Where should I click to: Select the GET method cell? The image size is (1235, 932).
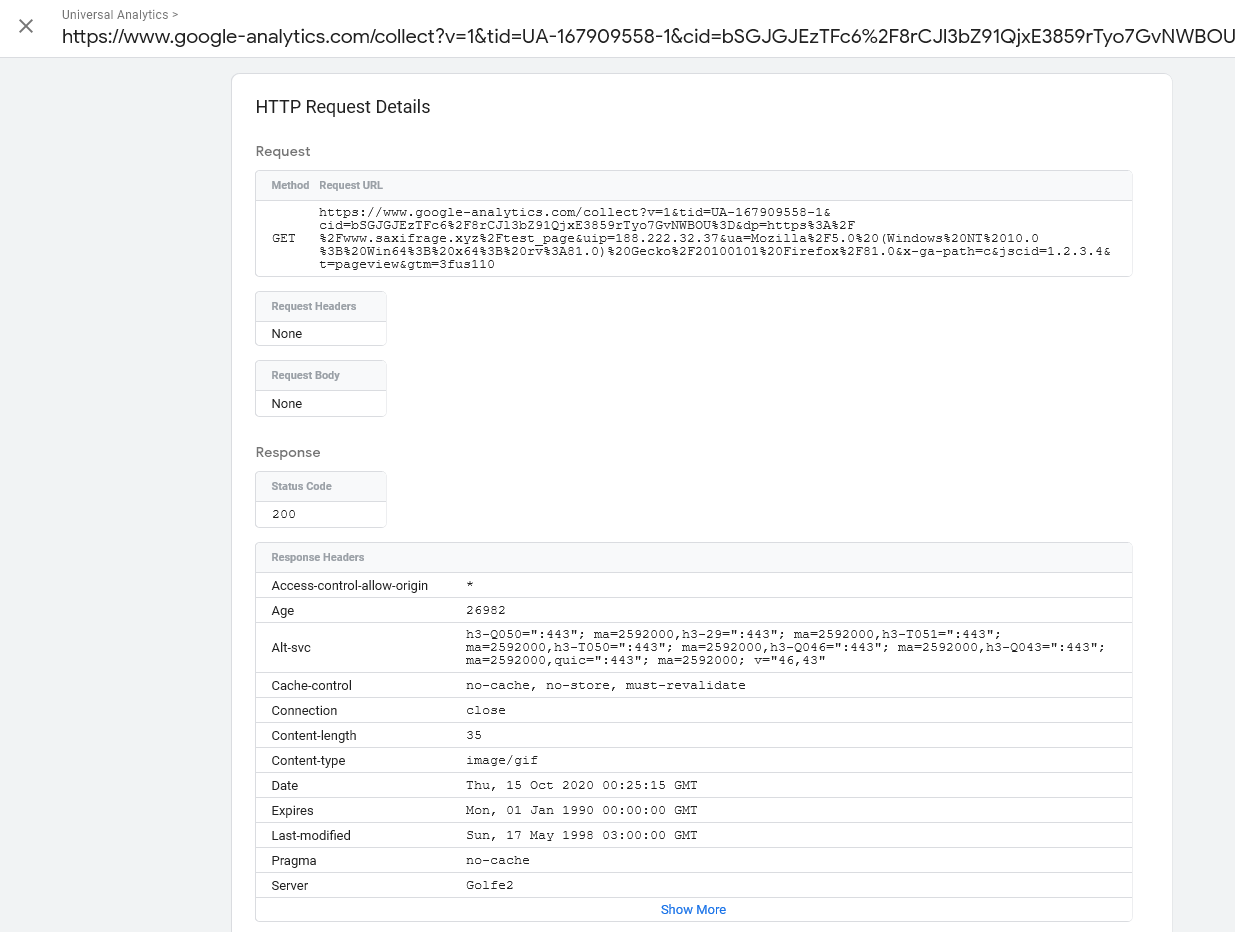click(x=284, y=239)
